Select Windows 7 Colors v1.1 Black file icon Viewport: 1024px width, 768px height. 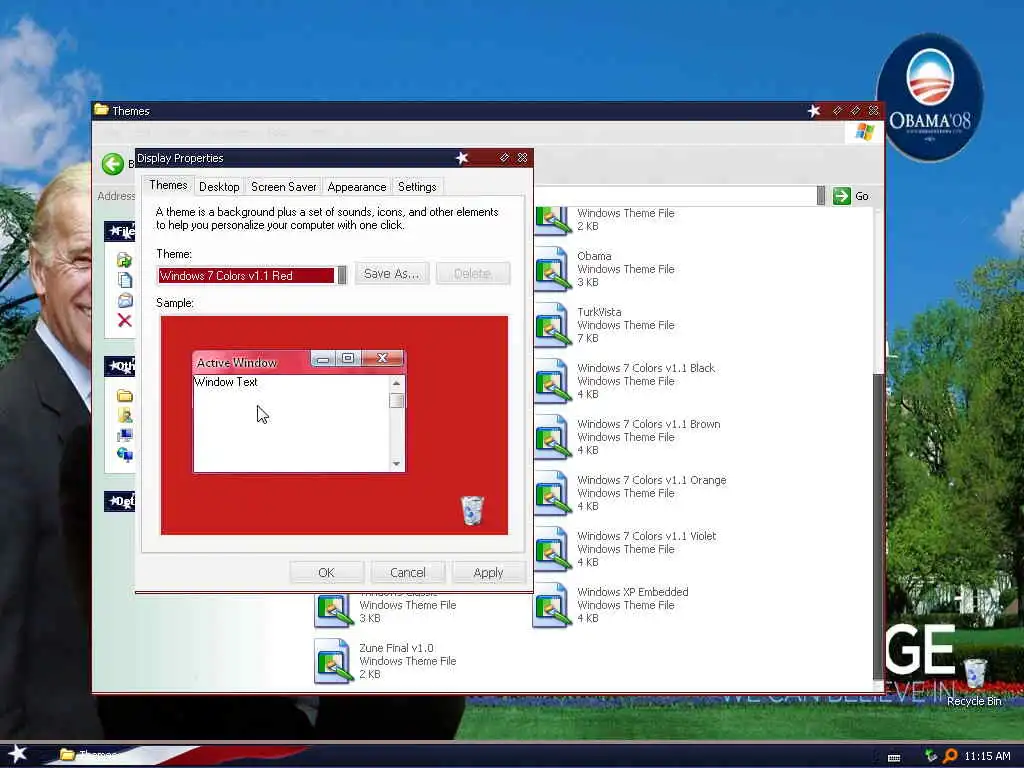point(552,381)
